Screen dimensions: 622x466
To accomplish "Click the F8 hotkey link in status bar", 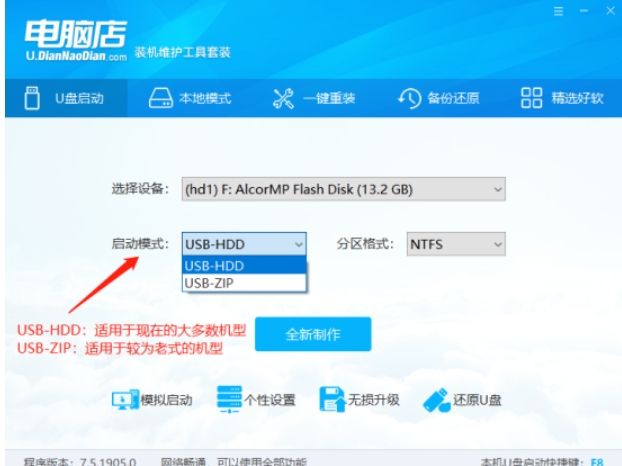I will click(597, 462).
